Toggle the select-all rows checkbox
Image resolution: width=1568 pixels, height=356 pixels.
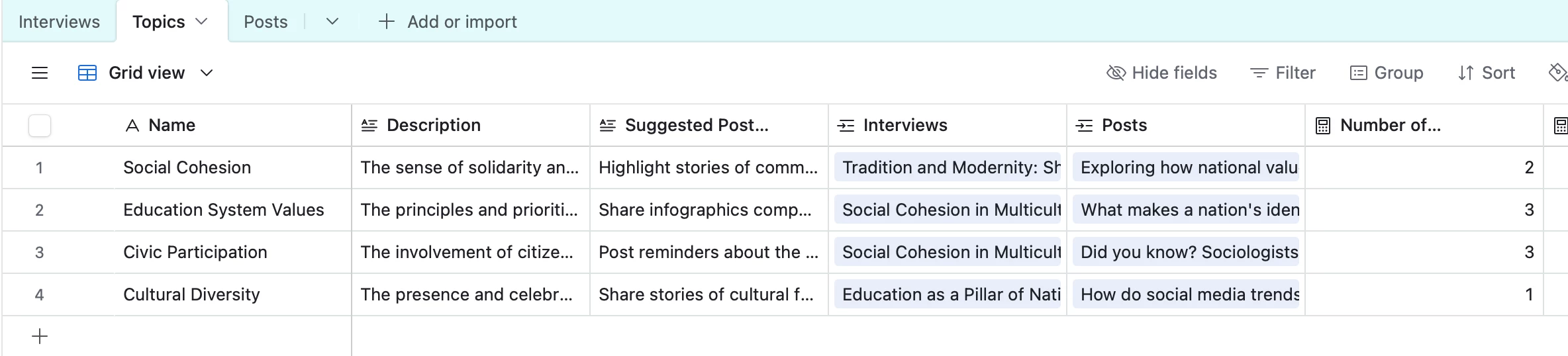tap(40, 126)
